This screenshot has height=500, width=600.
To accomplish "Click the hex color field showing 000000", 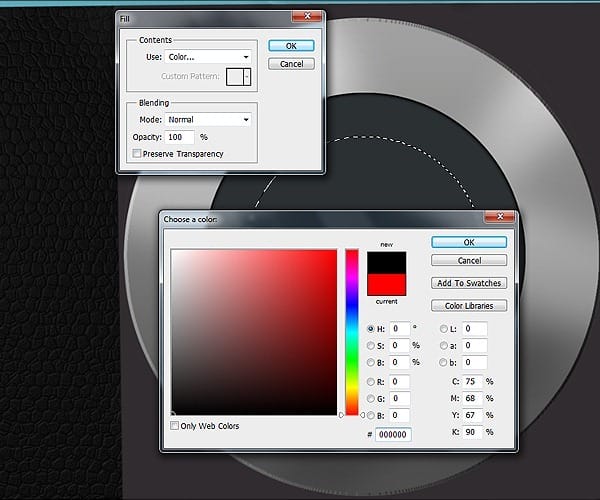I will [393, 435].
